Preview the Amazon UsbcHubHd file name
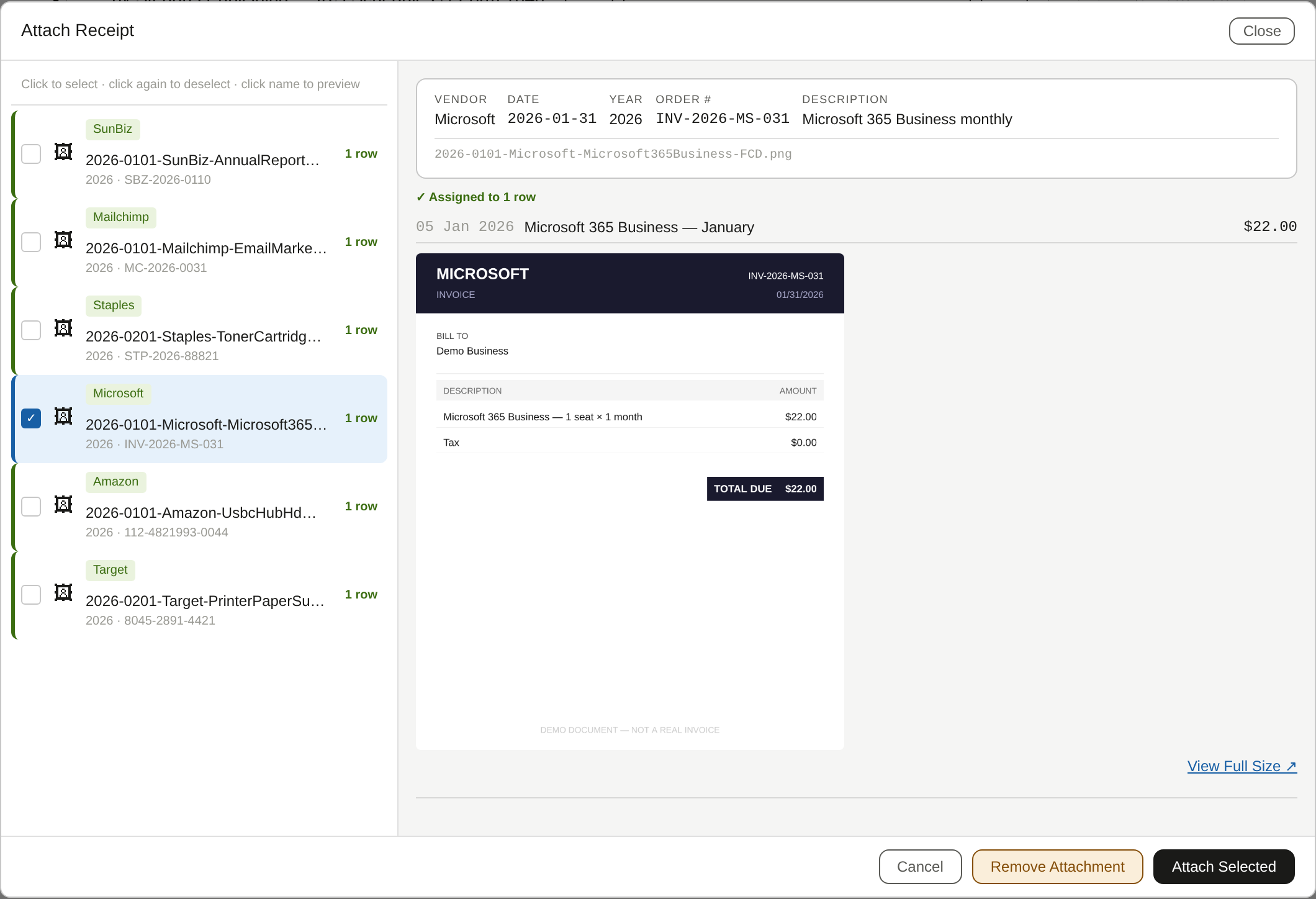 pos(201,513)
